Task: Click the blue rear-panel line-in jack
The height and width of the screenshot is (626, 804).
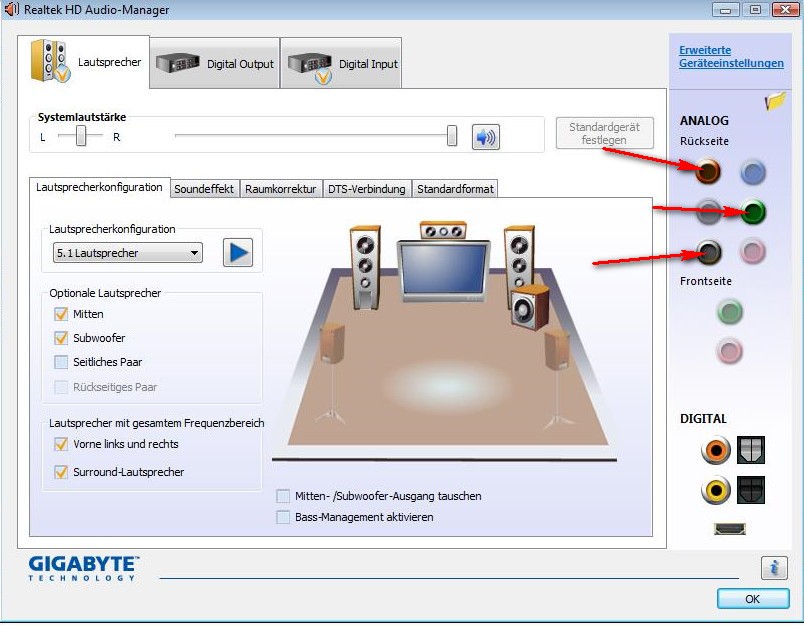Action: pyautogui.click(x=753, y=172)
